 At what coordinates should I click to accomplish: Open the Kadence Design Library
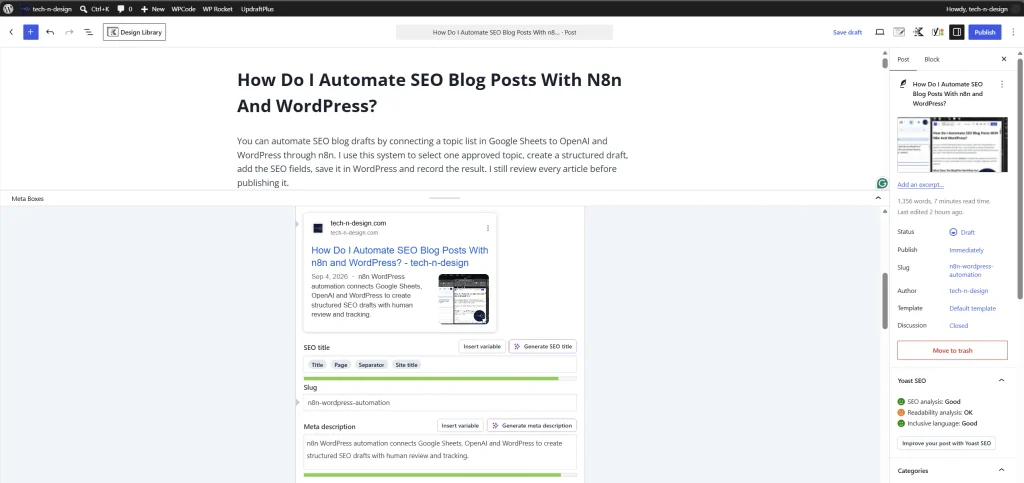(x=134, y=32)
